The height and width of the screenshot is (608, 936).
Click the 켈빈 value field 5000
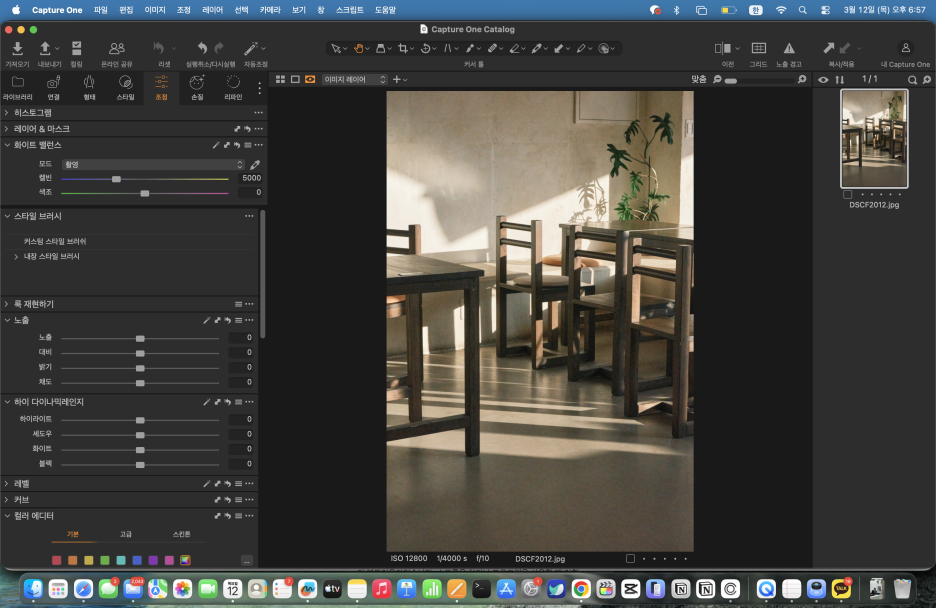(x=250, y=178)
